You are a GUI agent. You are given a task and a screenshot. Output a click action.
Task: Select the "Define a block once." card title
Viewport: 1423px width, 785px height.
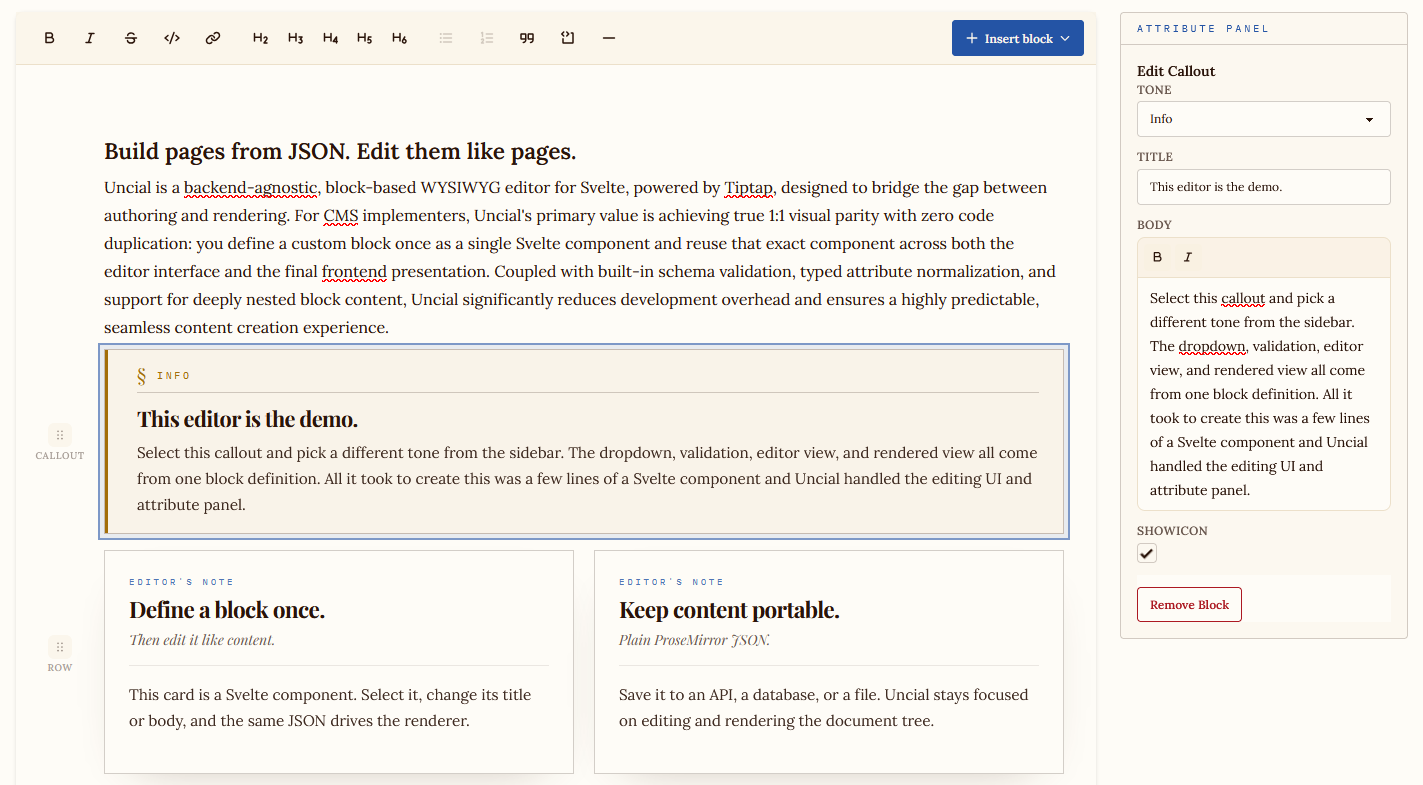coord(227,610)
